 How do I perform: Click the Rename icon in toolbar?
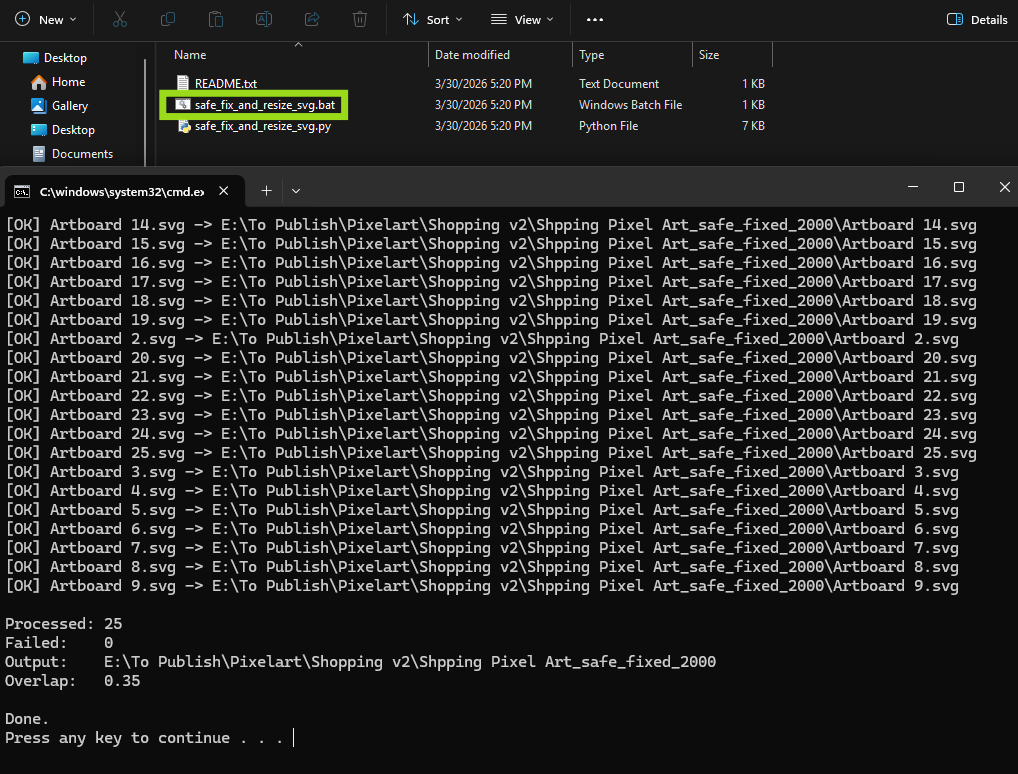[x=263, y=19]
